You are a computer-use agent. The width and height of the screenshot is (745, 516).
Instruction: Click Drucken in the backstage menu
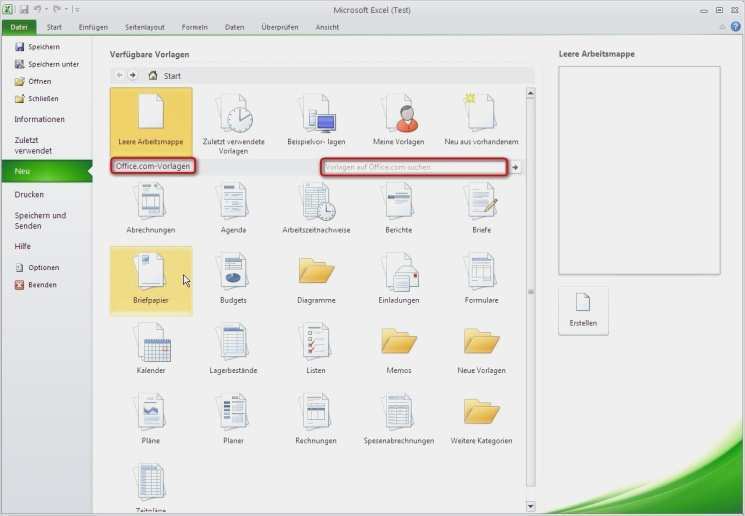29,194
